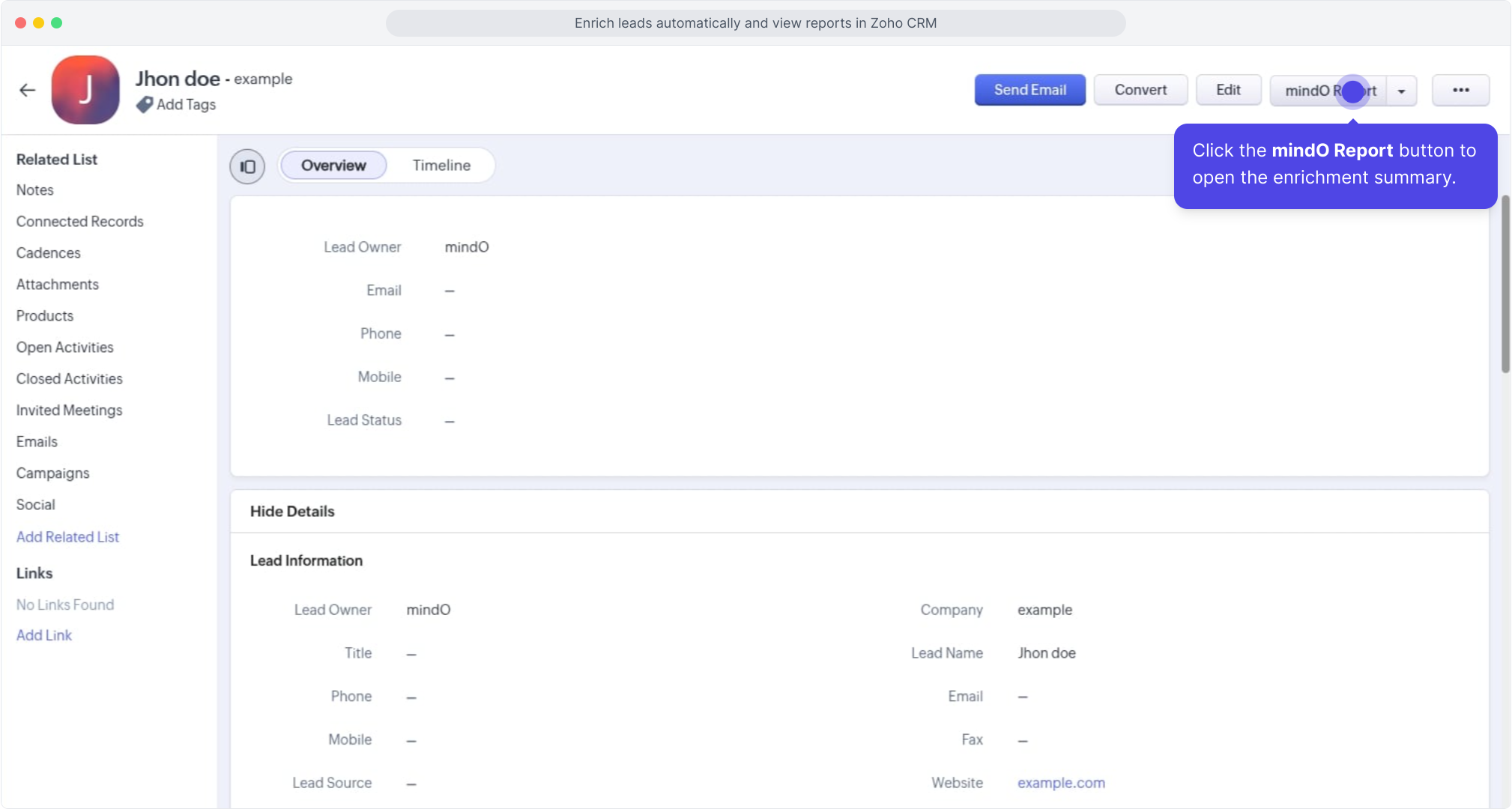Select the Overview tab

tap(333, 166)
